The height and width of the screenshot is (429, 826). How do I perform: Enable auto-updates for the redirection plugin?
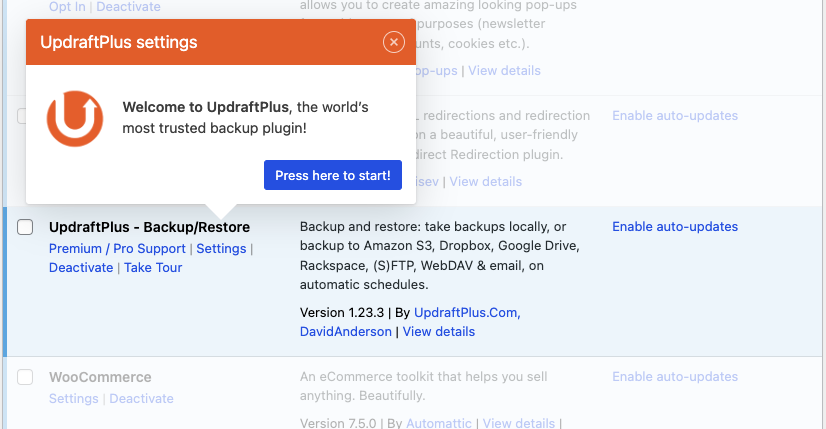(675, 115)
